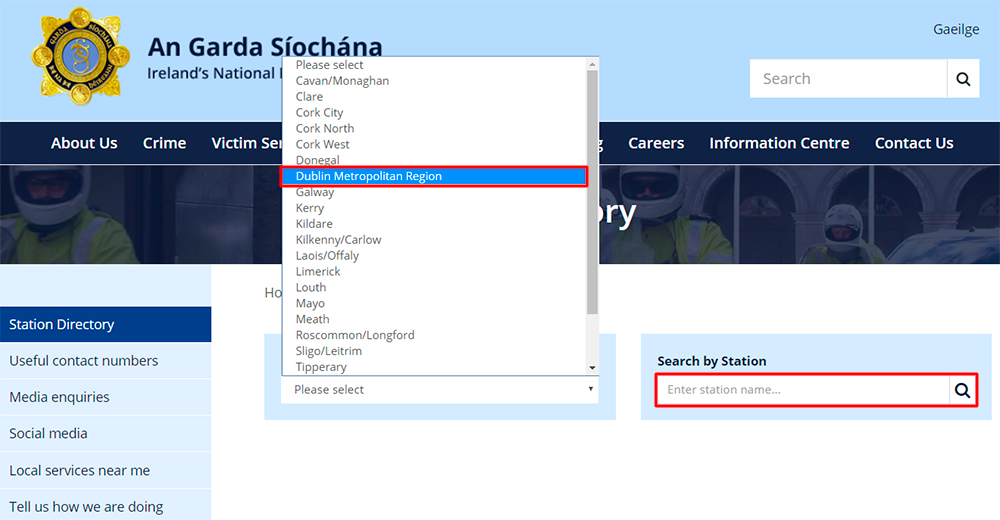Select Cork North from the list
Screen dimensions: 1000x520
434,128
